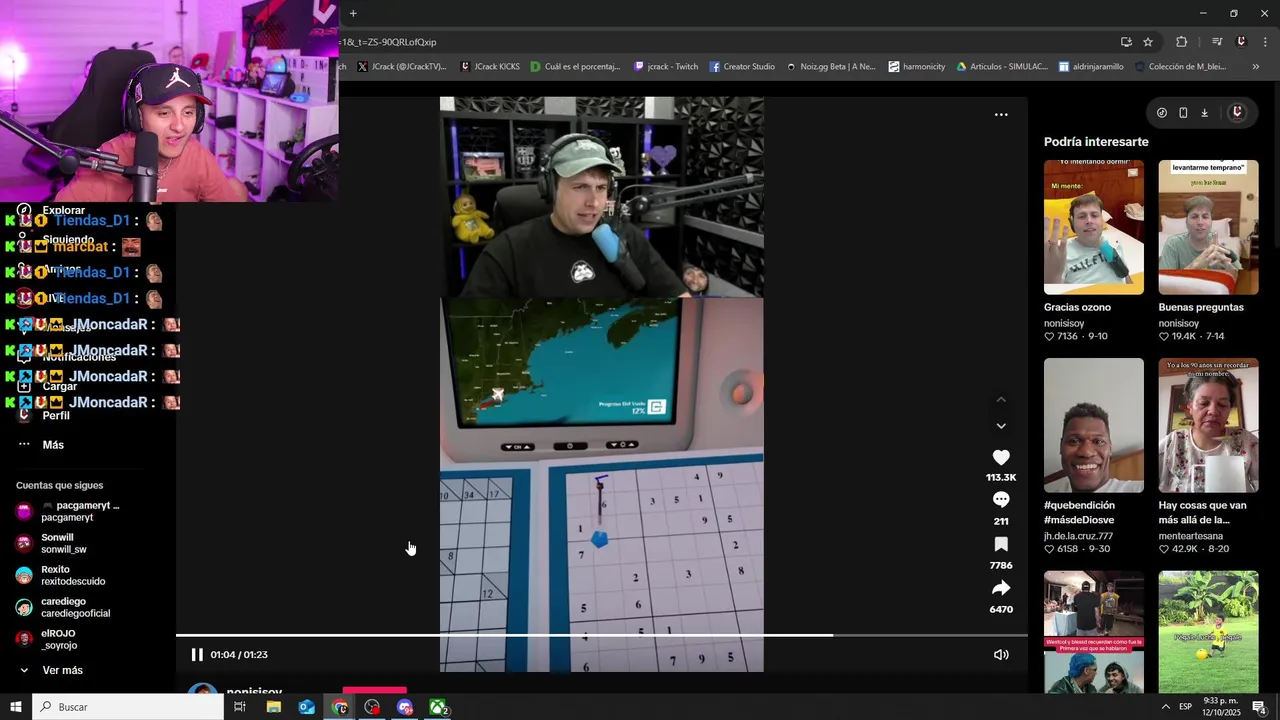Open comments with the speech bubble icon
The width and height of the screenshot is (1280, 720).
1001,500
